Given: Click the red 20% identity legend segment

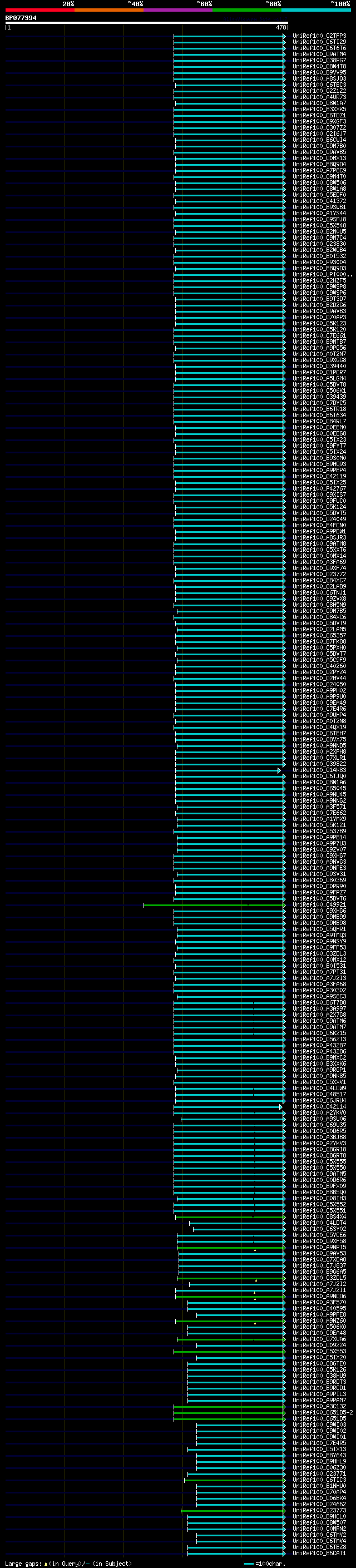Looking at the screenshot, I should pos(39,10).
